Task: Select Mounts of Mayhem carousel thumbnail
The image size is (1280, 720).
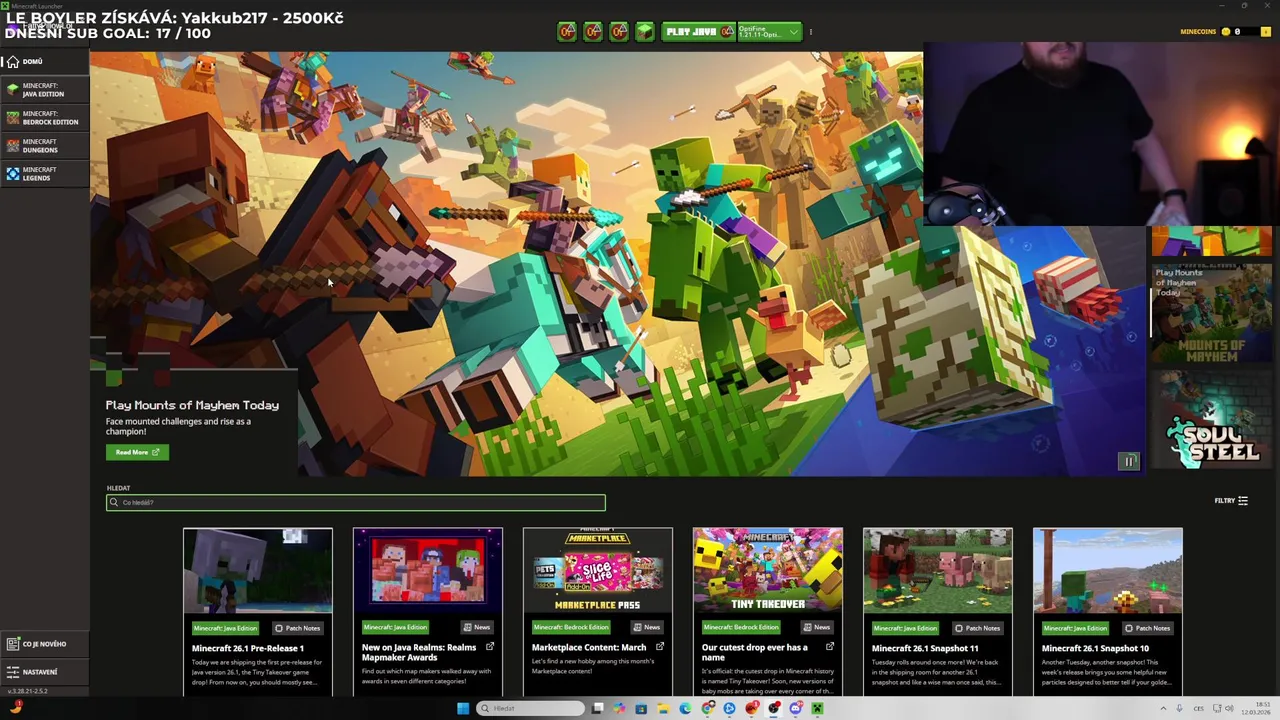Action: coord(1212,313)
